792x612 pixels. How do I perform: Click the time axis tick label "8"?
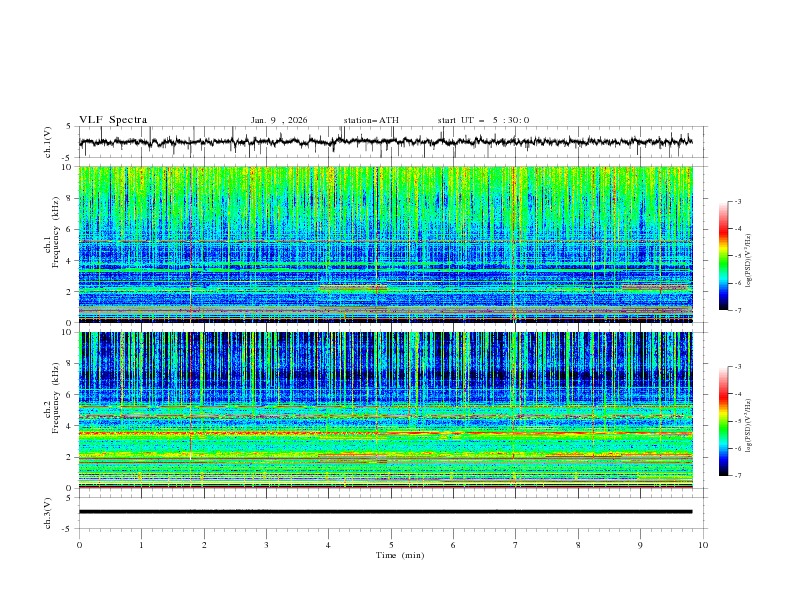[578, 545]
